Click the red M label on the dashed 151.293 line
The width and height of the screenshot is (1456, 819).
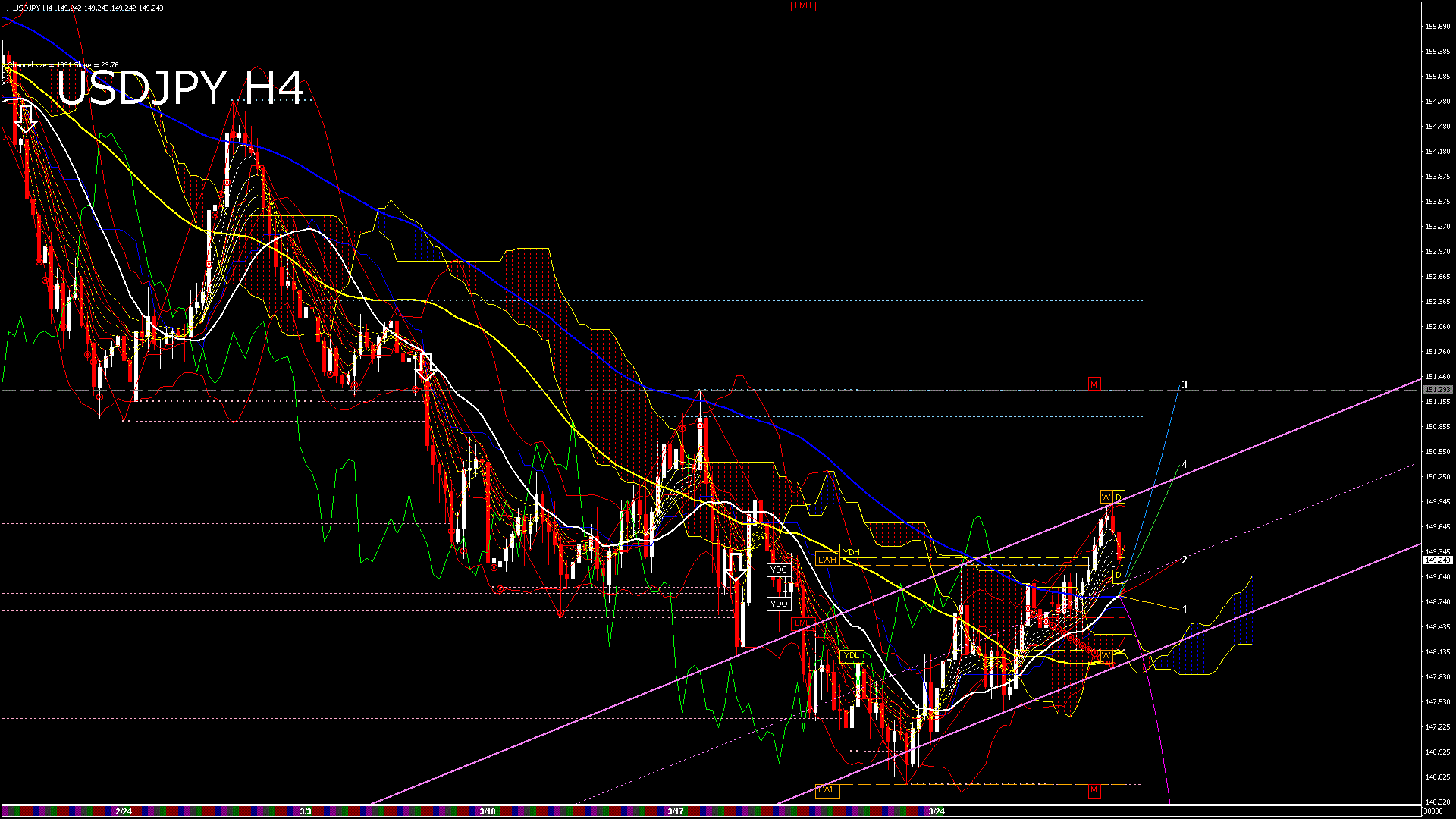(x=1094, y=384)
